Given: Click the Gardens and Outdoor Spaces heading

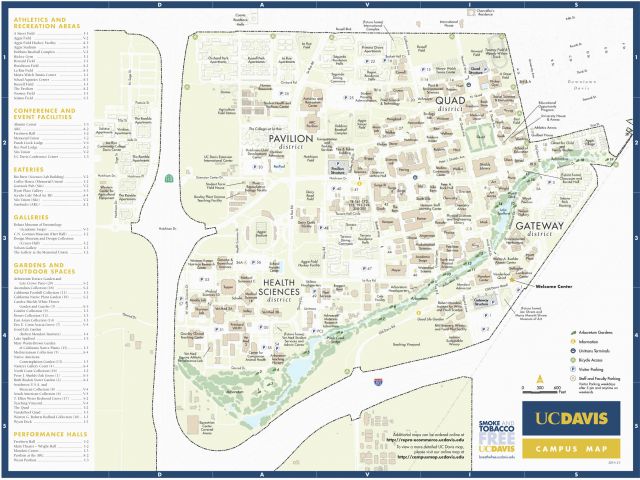Looking at the screenshot, I should click(x=44, y=268).
